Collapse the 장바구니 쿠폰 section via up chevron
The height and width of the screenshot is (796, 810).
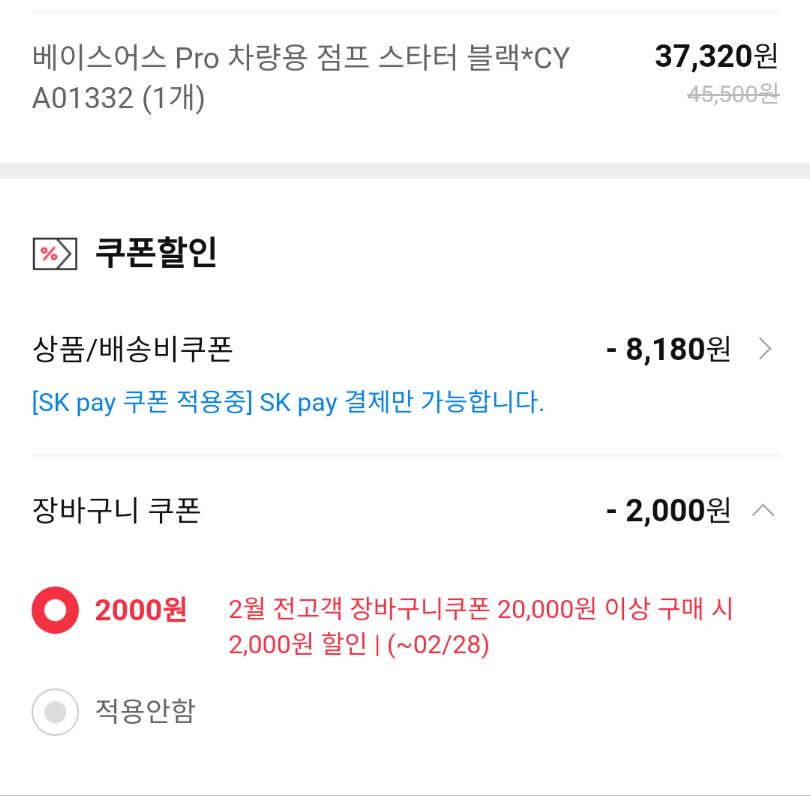pyautogui.click(x=763, y=510)
